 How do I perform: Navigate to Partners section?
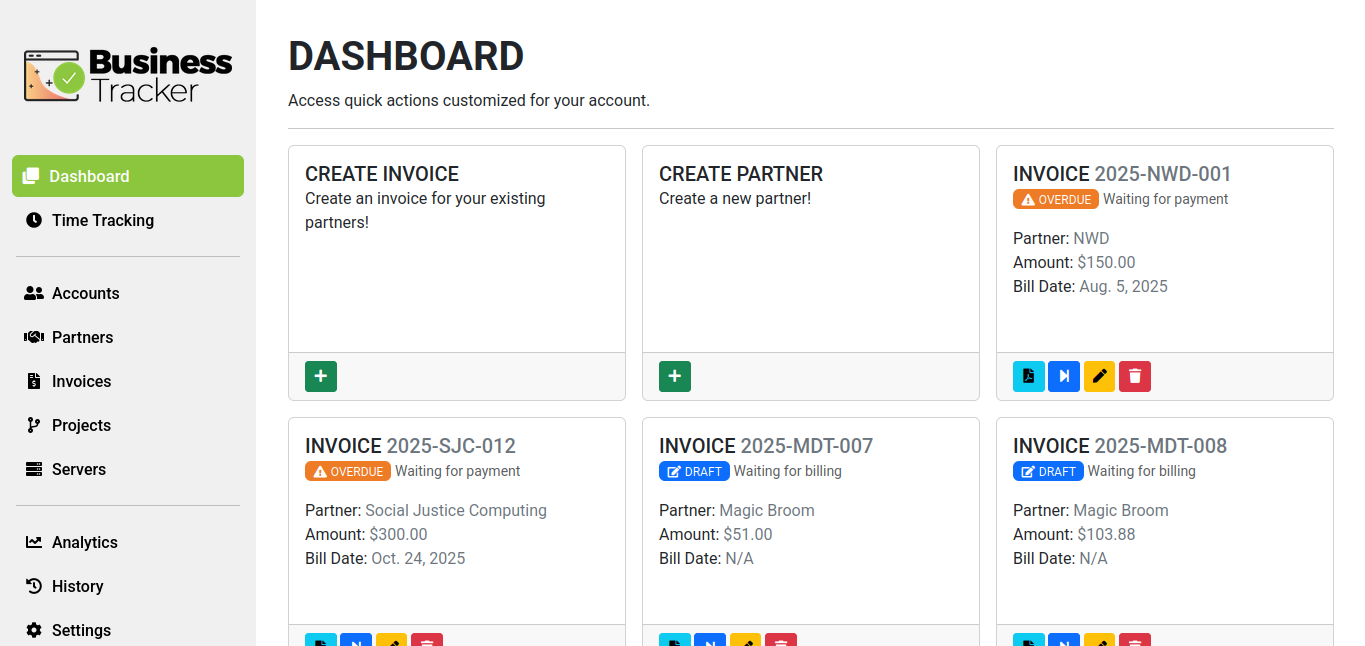[82, 337]
